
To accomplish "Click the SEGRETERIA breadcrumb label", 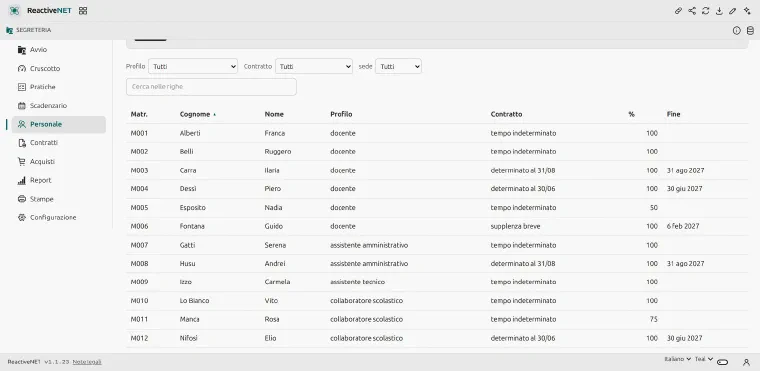I will pyautogui.click(x=33, y=30).
